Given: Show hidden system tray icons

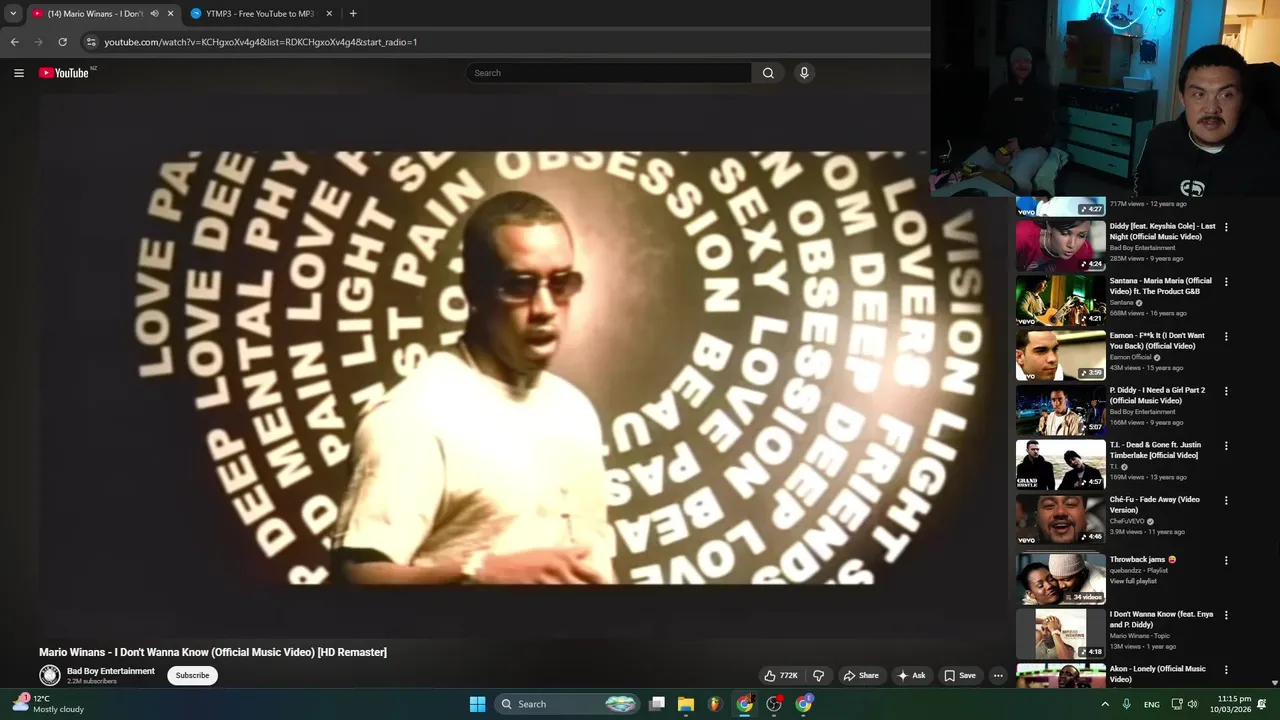Looking at the screenshot, I should [1105, 704].
